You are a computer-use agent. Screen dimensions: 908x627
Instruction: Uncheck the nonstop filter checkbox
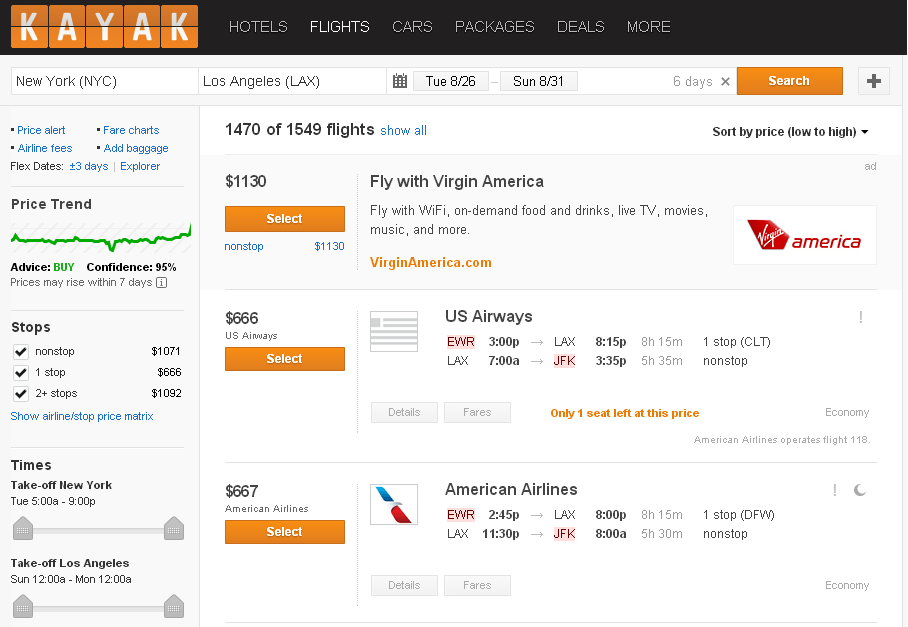click(x=21, y=351)
